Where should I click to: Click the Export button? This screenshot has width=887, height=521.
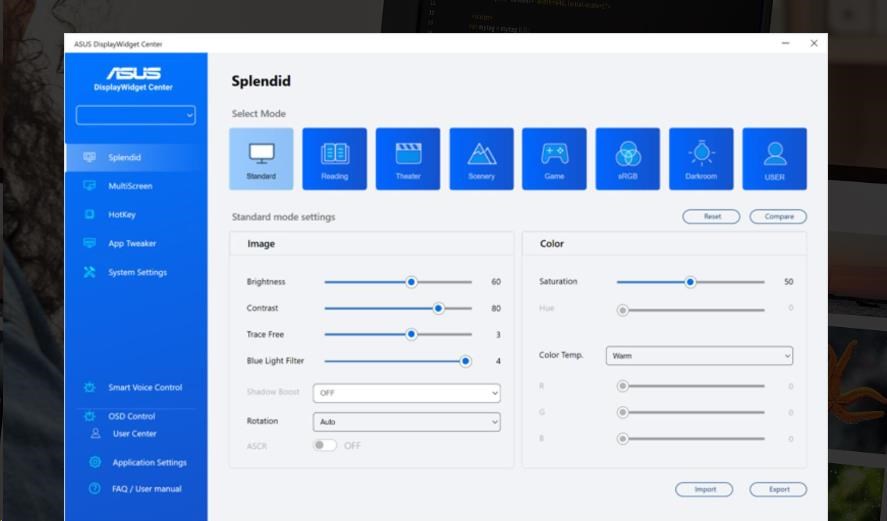pyautogui.click(x=778, y=489)
